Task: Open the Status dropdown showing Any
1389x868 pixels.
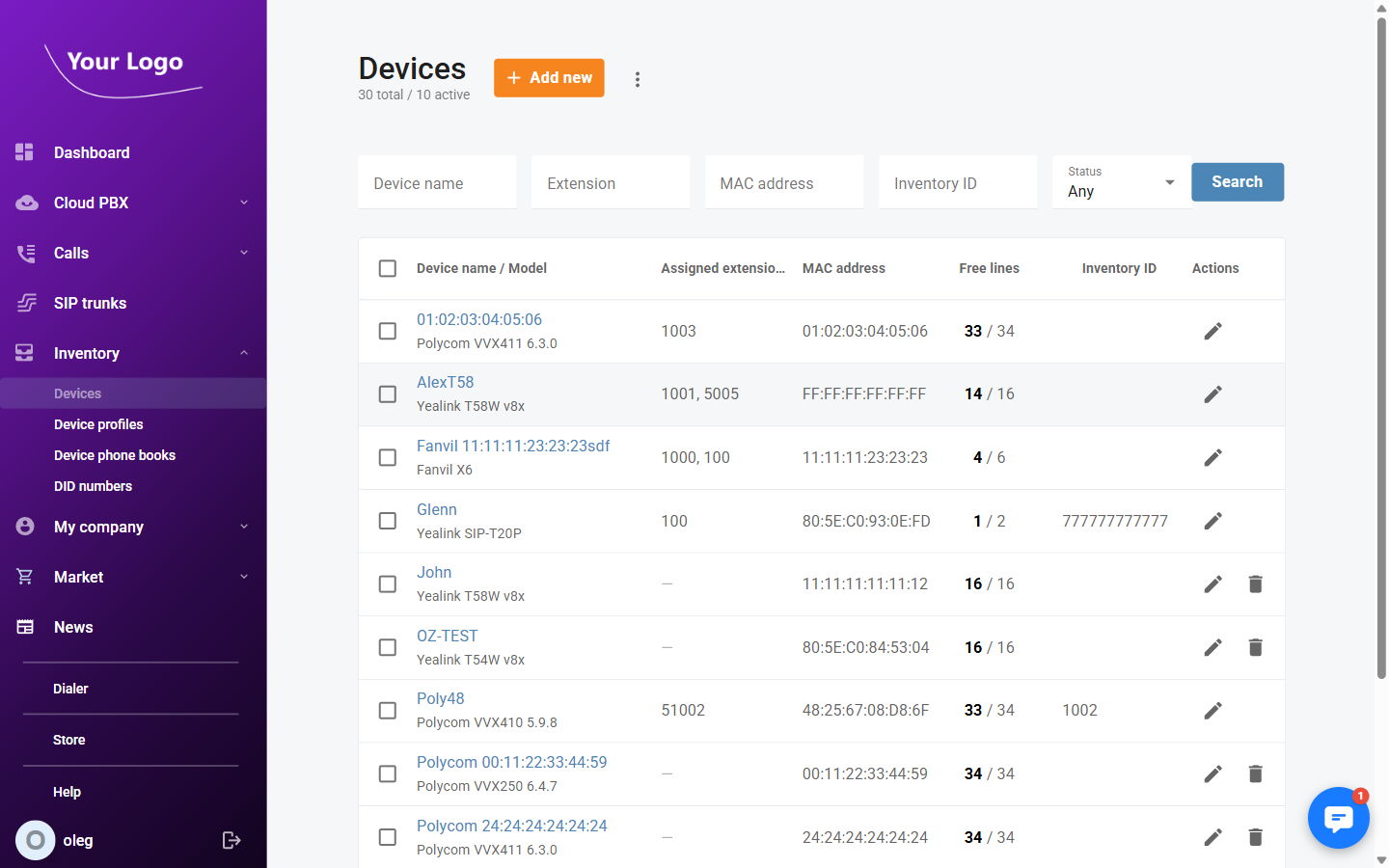Action: point(1121,185)
